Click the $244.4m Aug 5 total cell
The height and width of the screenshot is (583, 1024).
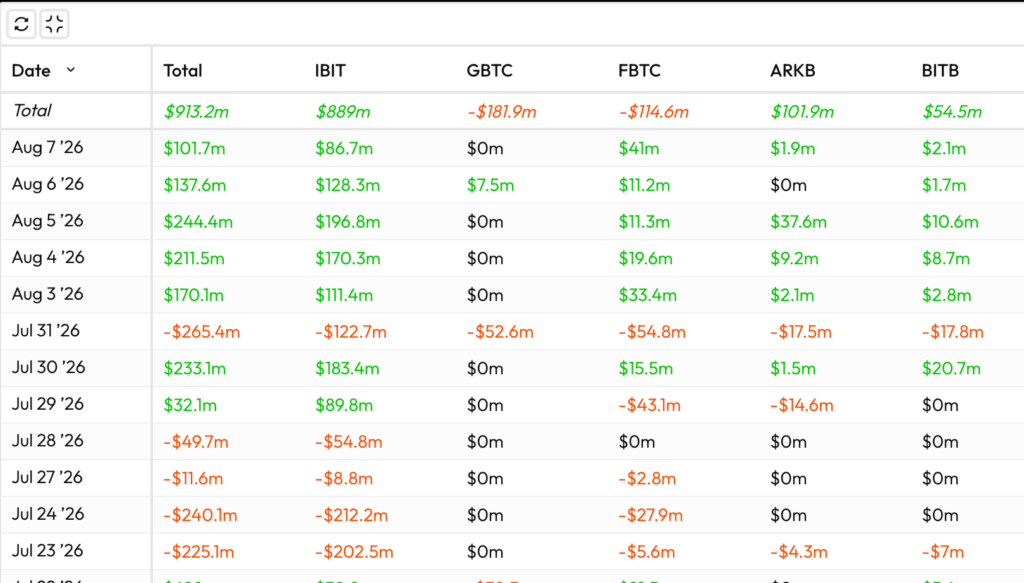(x=198, y=222)
